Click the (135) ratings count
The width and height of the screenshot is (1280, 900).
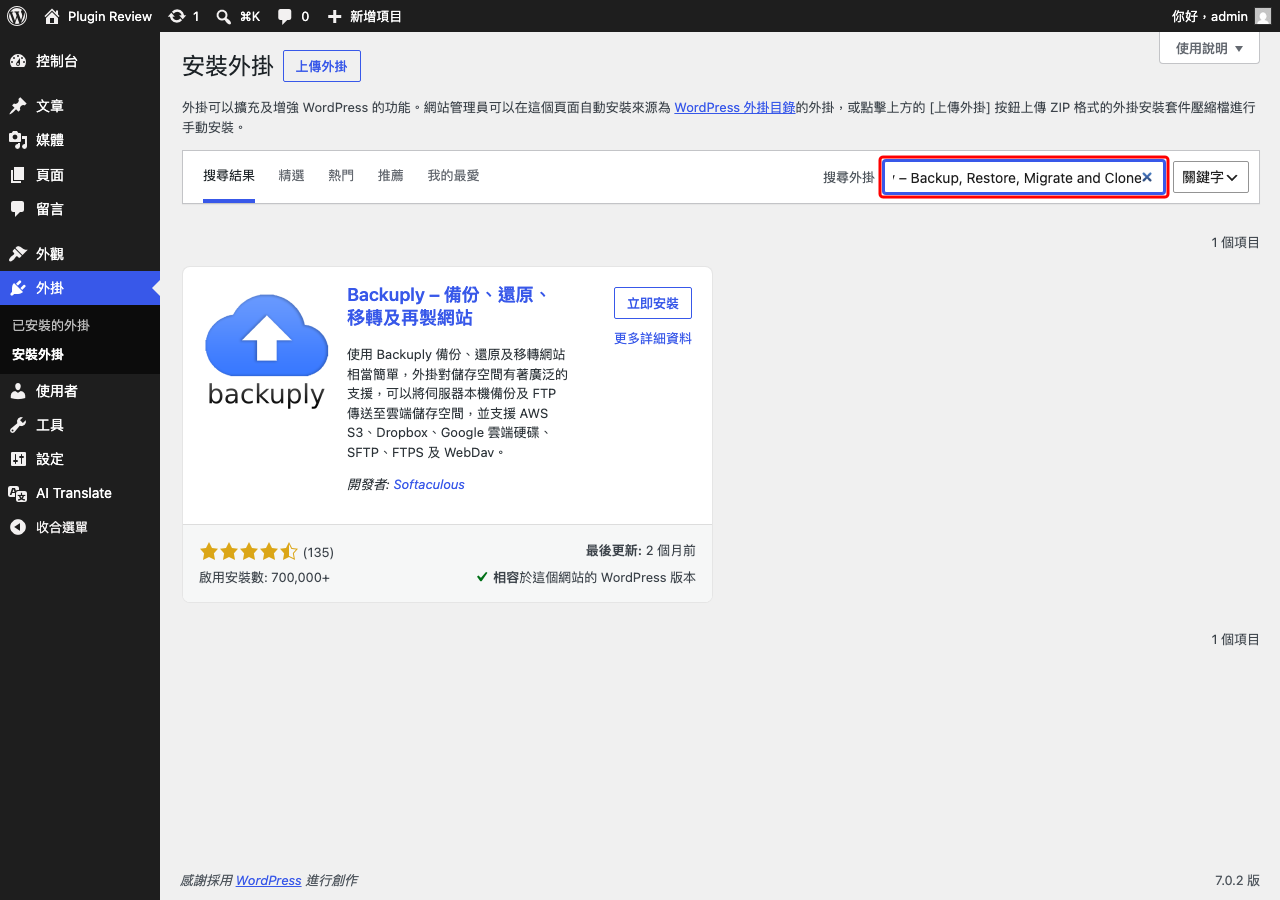(318, 552)
